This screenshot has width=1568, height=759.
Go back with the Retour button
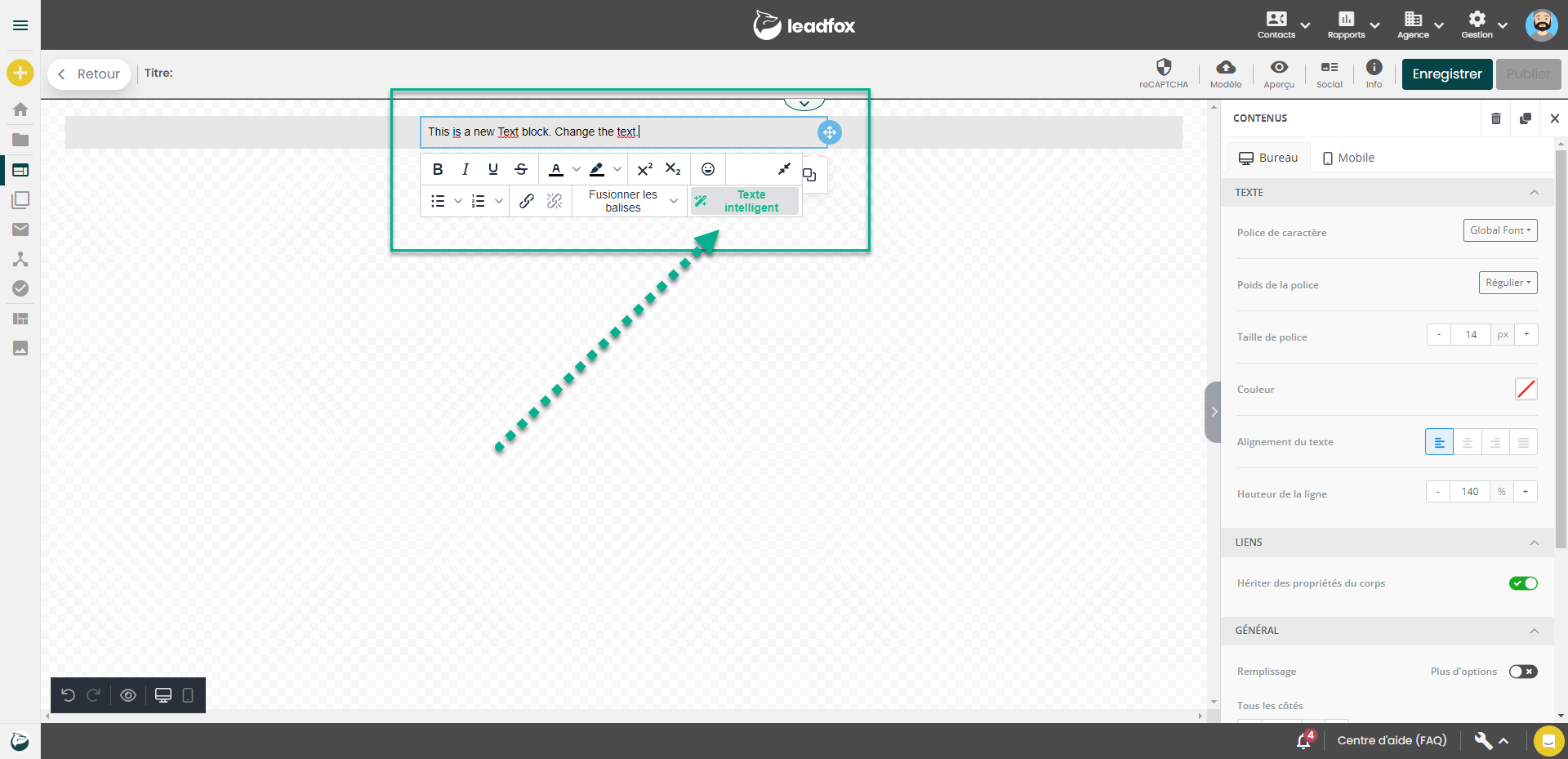tap(89, 74)
